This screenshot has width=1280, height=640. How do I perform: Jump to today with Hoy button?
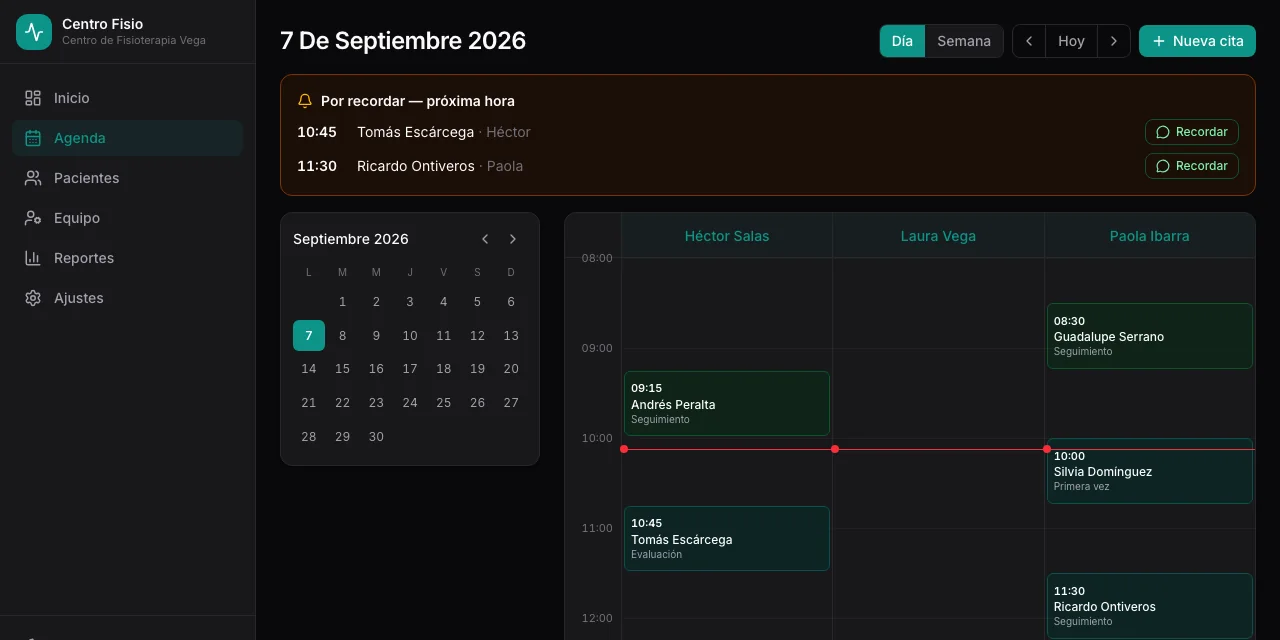pos(1071,41)
